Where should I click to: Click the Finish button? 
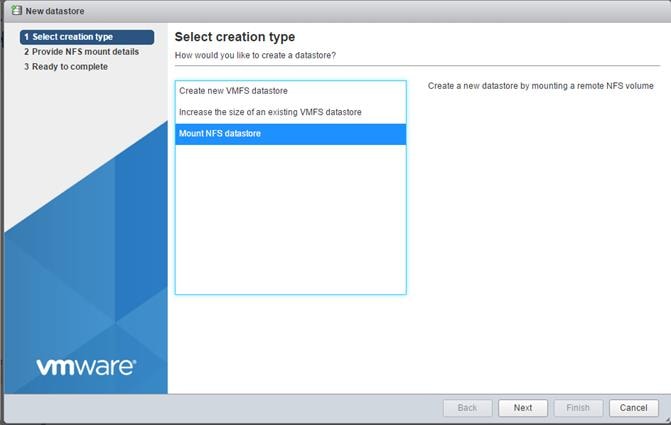[578, 408]
